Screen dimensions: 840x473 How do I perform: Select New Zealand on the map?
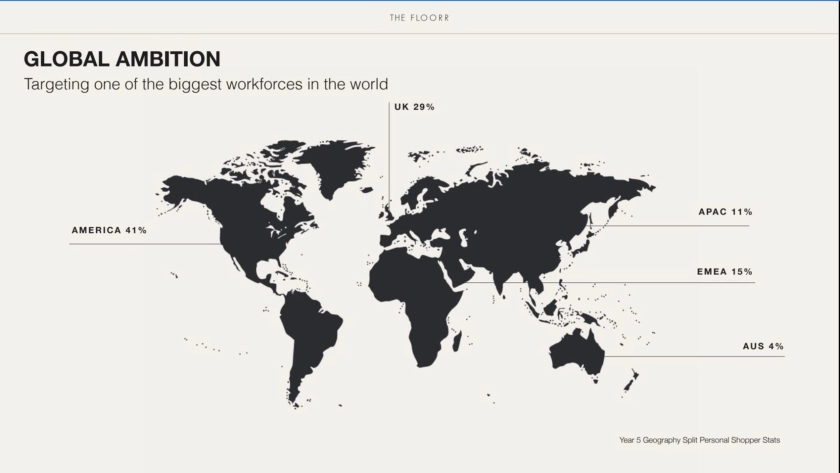coord(632,380)
